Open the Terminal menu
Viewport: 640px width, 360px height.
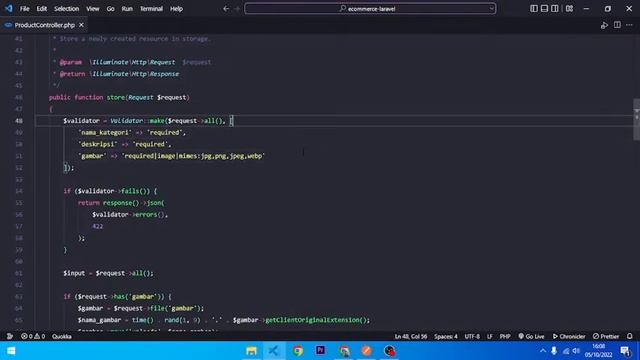point(151,9)
